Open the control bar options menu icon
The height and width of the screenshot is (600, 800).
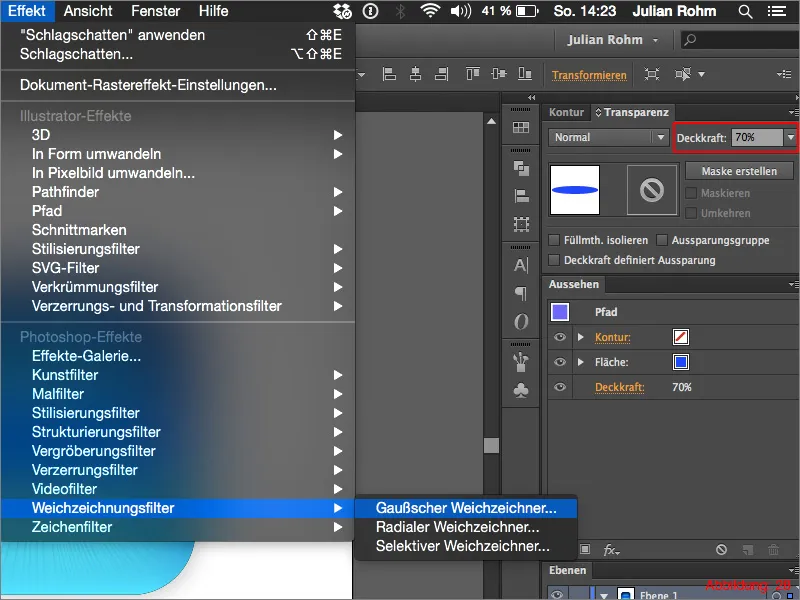coord(784,74)
